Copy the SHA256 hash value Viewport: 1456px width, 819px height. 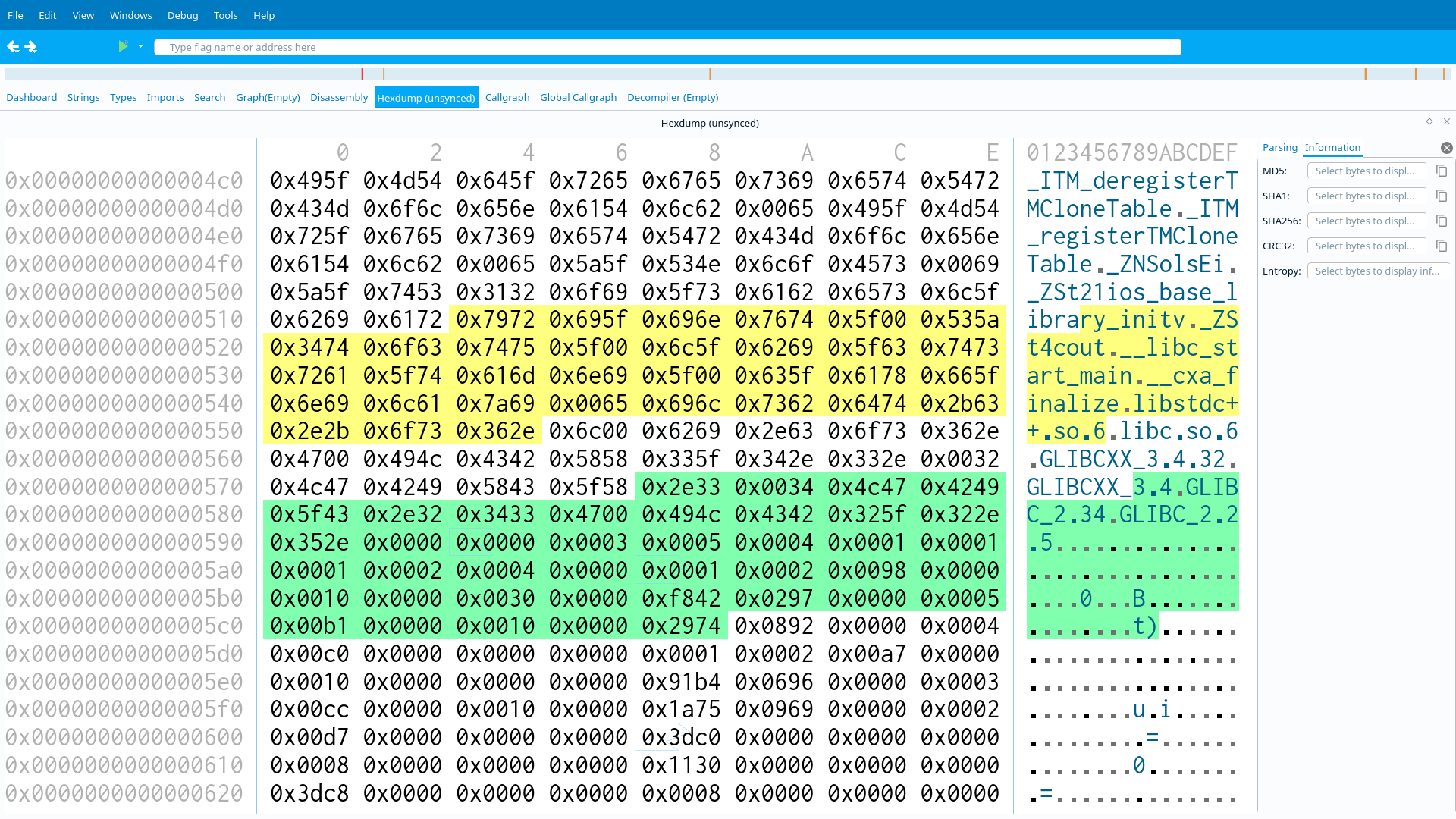click(1442, 221)
